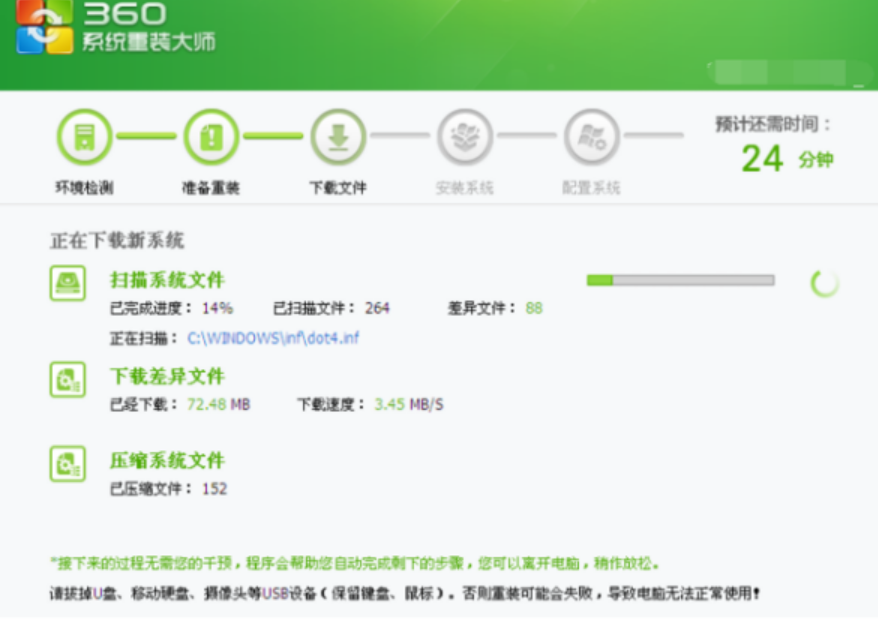Minimize the window using the title-bar dash

(x=858, y=86)
